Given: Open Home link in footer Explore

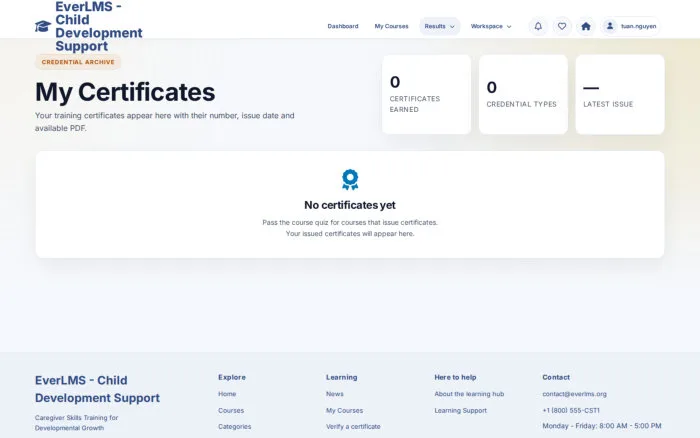Looking at the screenshot, I should (227, 394).
